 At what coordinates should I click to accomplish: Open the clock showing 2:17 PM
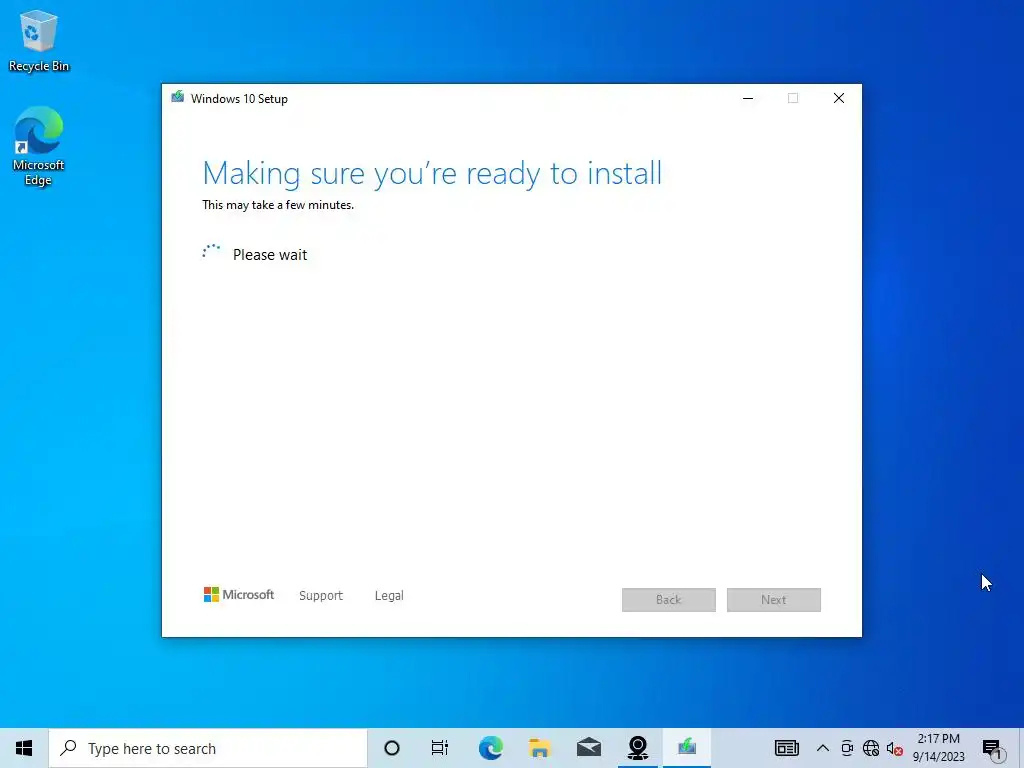938,748
